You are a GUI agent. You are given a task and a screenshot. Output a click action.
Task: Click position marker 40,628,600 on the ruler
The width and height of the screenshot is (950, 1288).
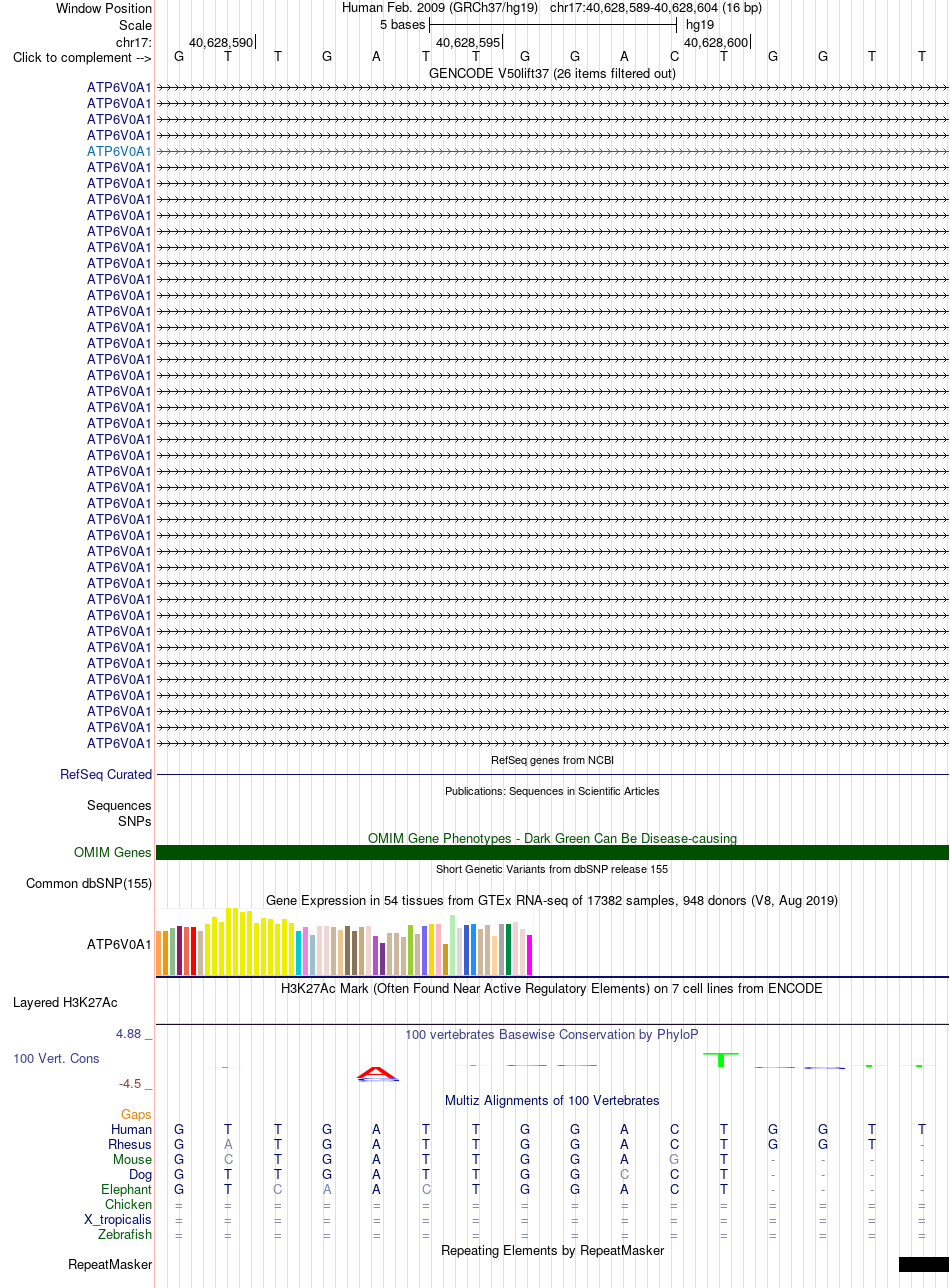tap(715, 42)
